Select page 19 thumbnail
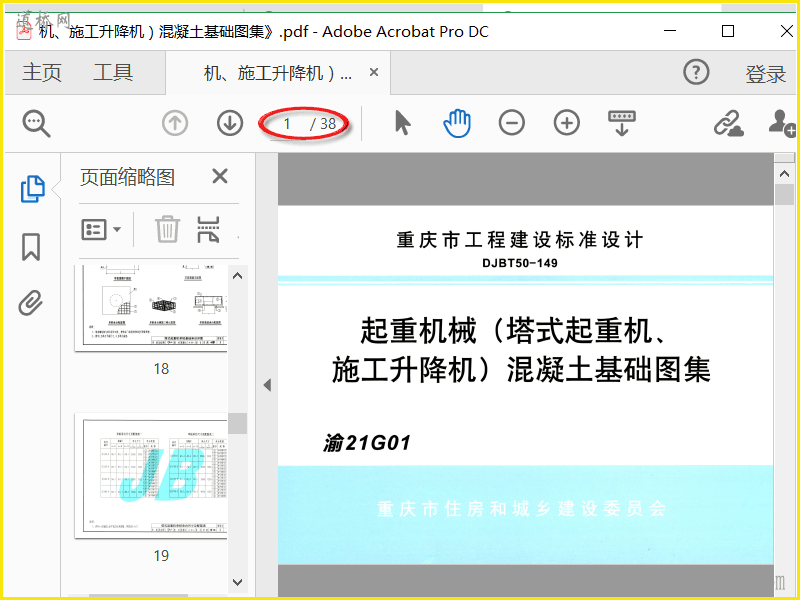This screenshot has height=600, width=800. coord(151,476)
